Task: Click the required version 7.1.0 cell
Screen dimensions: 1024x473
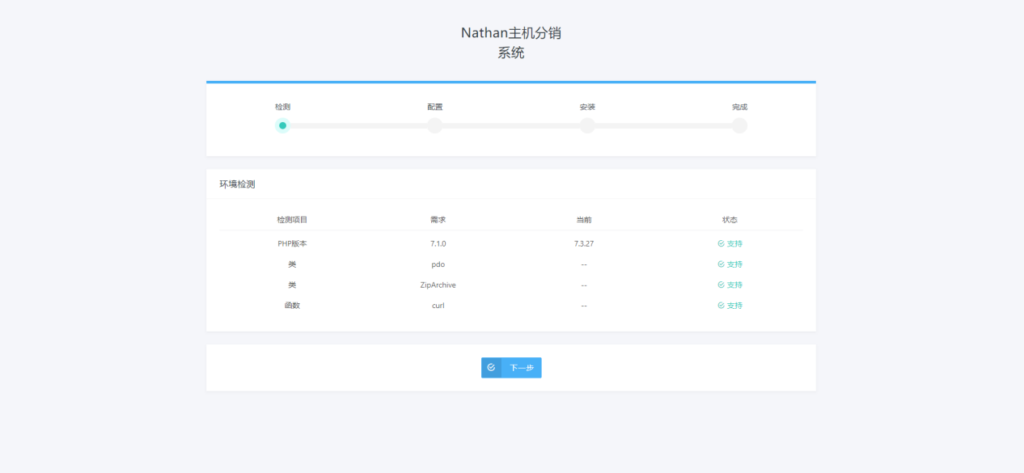Action: 438,244
